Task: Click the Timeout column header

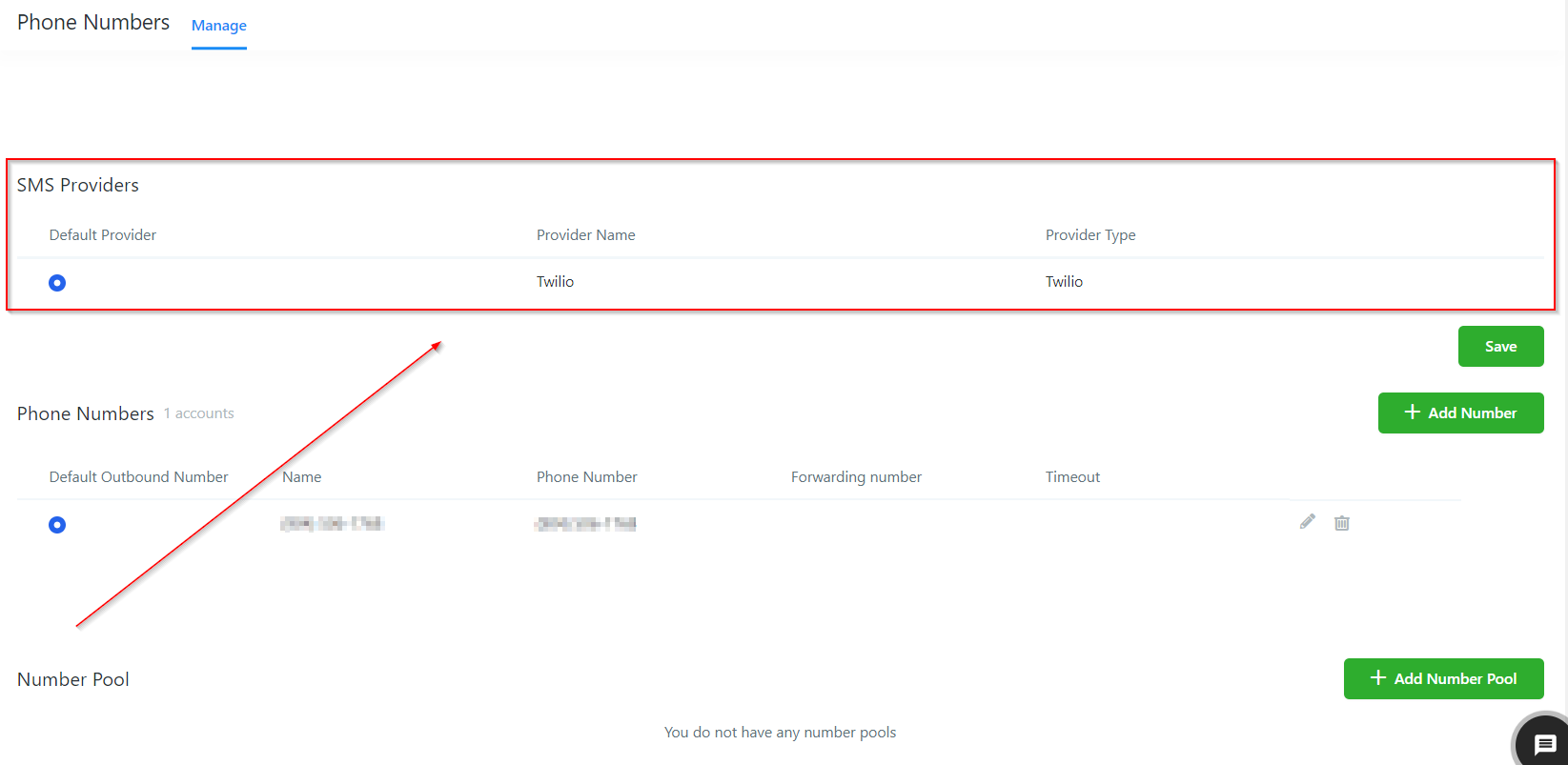Action: click(1072, 477)
